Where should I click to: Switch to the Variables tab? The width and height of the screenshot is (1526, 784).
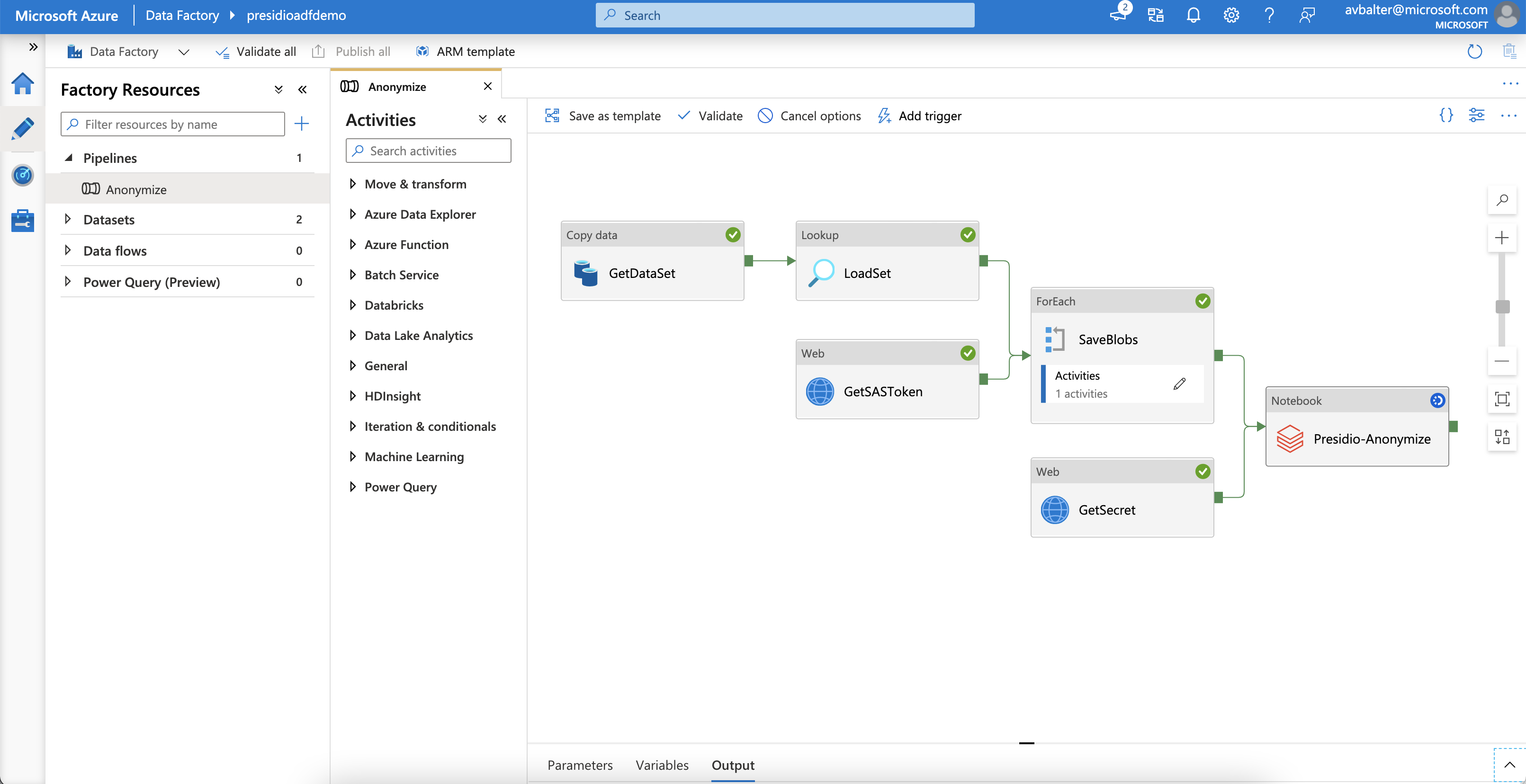pos(662,765)
